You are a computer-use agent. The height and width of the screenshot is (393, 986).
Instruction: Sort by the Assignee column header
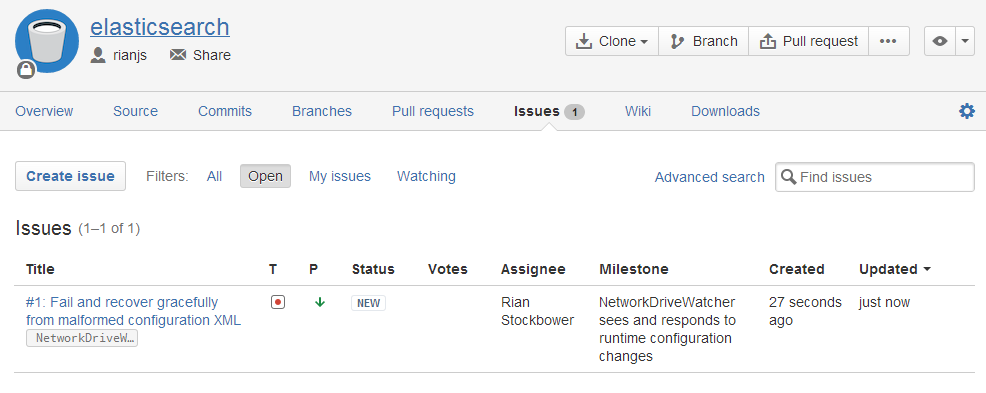pos(533,269)
